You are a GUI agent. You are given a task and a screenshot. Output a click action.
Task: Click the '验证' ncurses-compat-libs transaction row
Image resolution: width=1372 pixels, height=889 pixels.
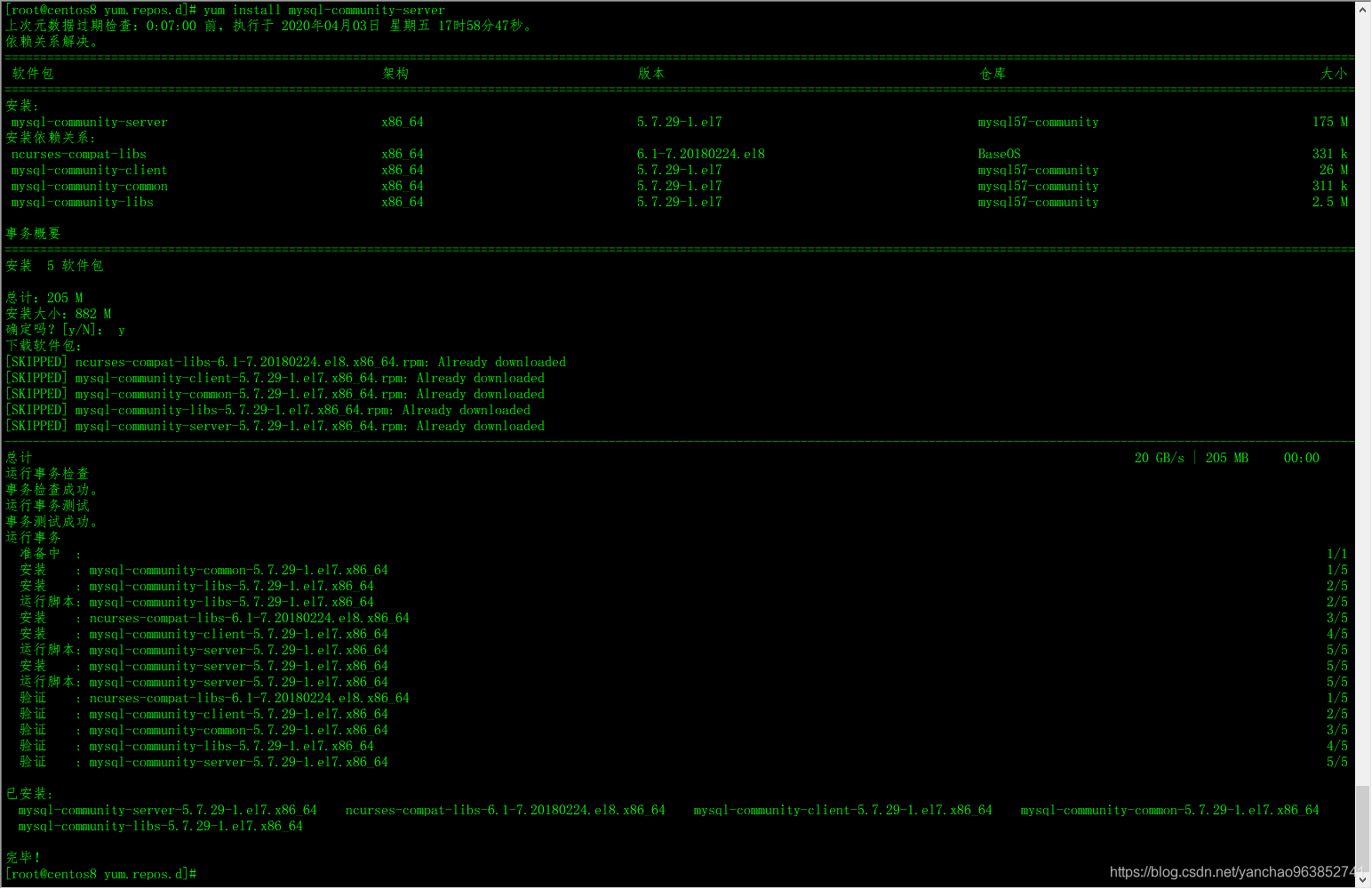tap(683, 698)
